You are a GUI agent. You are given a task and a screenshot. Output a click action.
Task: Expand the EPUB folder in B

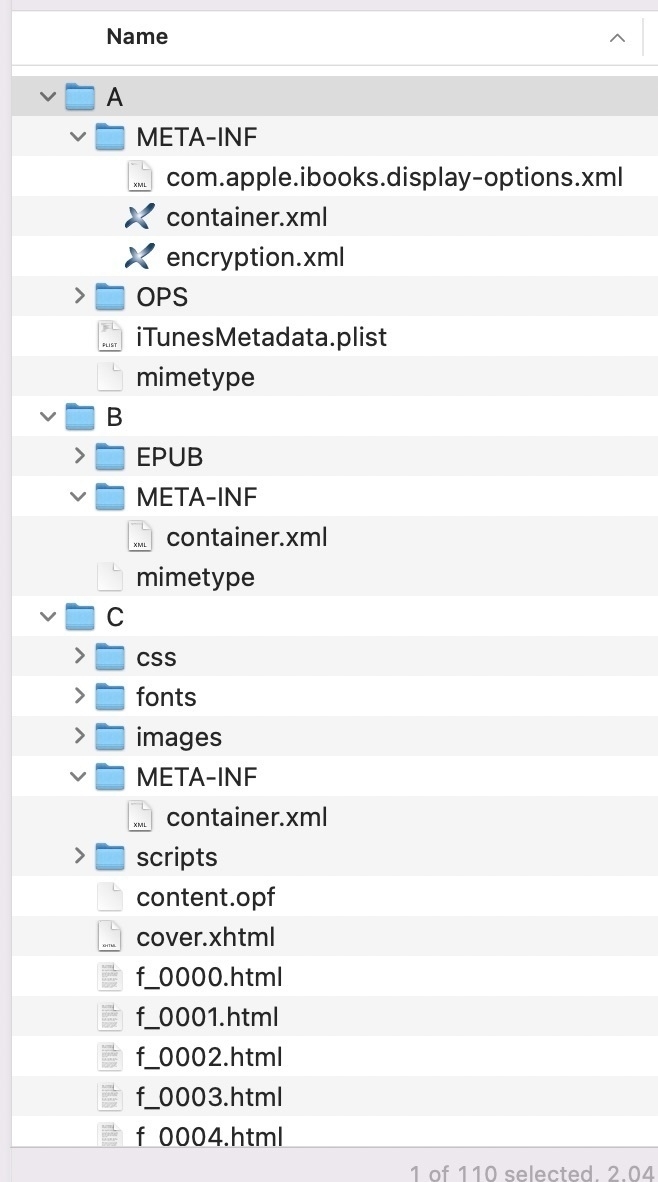[x=79, y=456]
